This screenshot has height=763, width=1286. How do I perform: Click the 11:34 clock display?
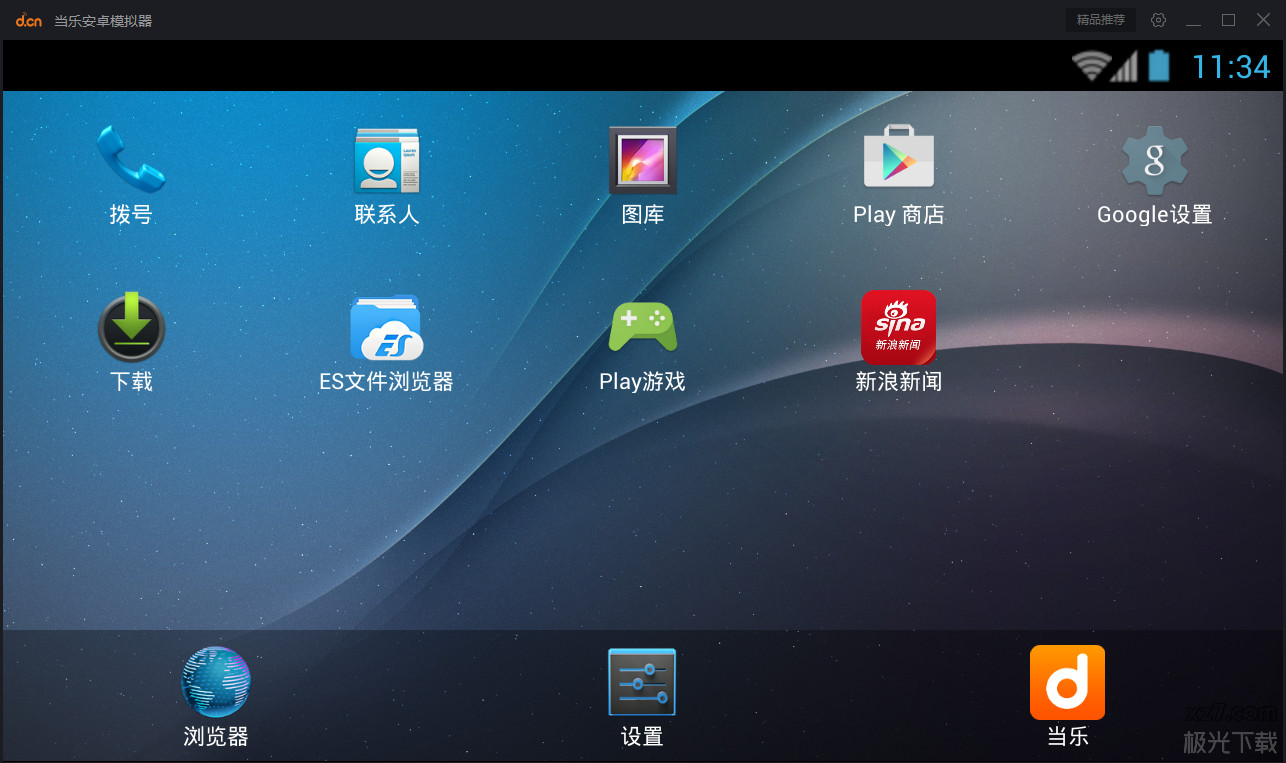coord(1230,66)
